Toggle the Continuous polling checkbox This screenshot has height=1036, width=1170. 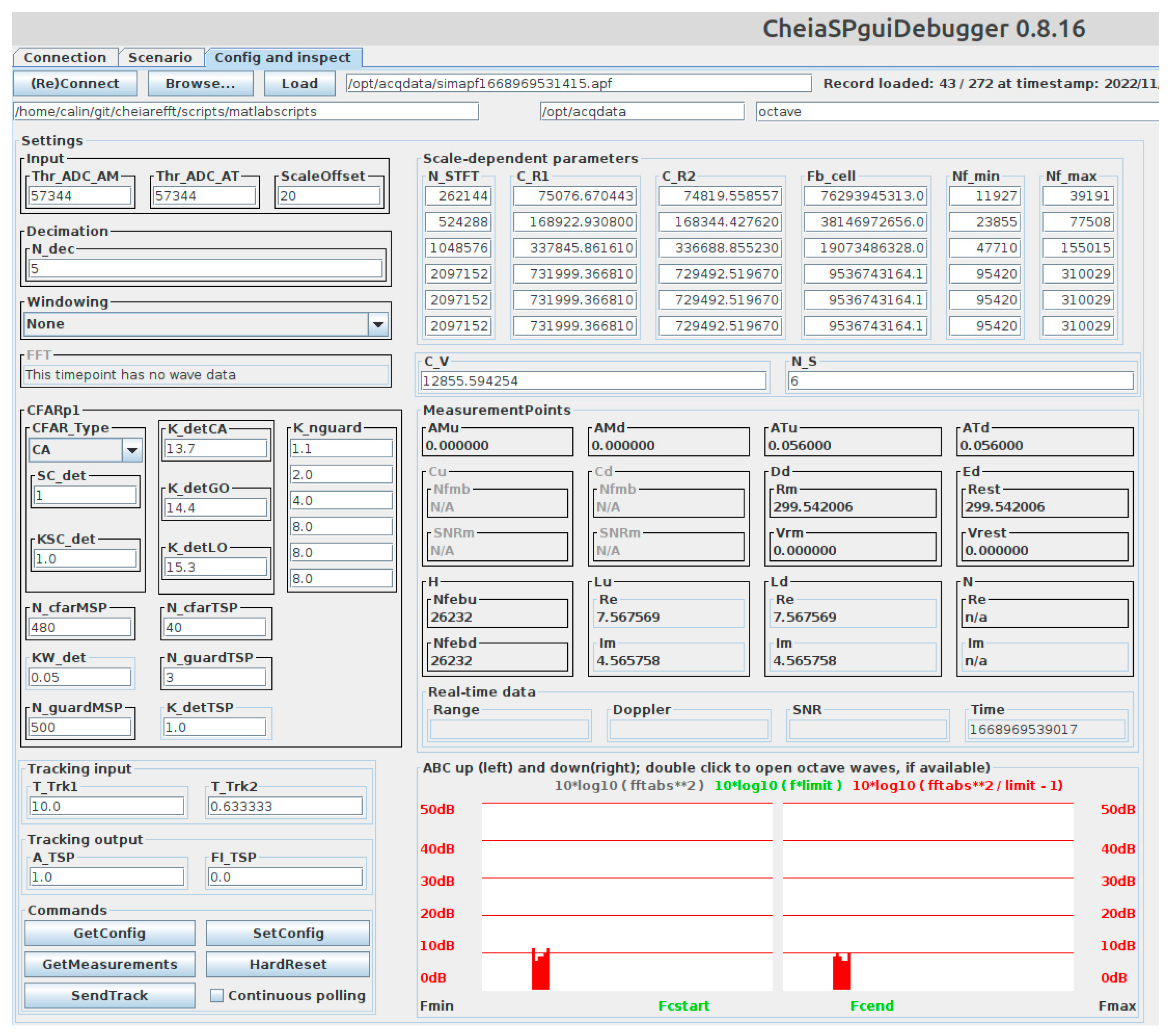point(217,995)
